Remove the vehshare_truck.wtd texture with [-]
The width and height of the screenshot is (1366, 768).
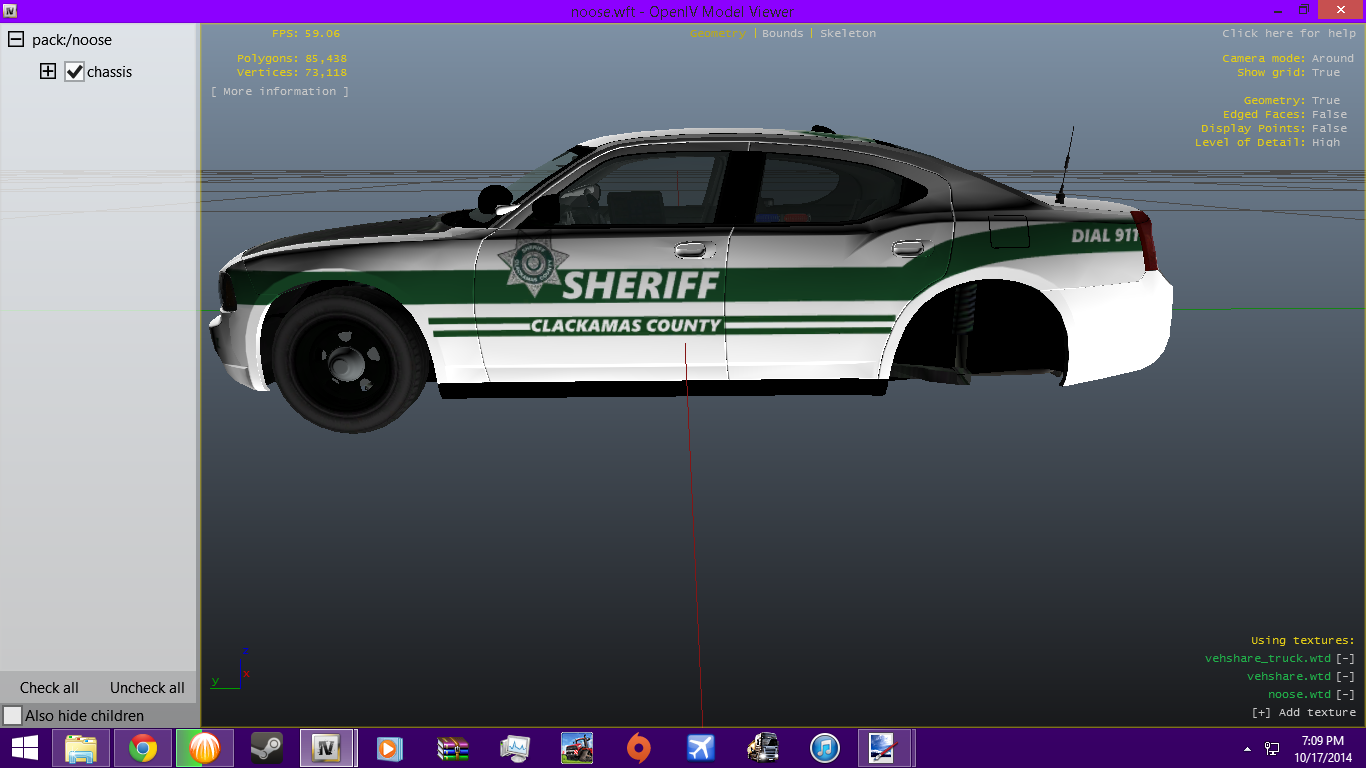[x=1345, y=658]
